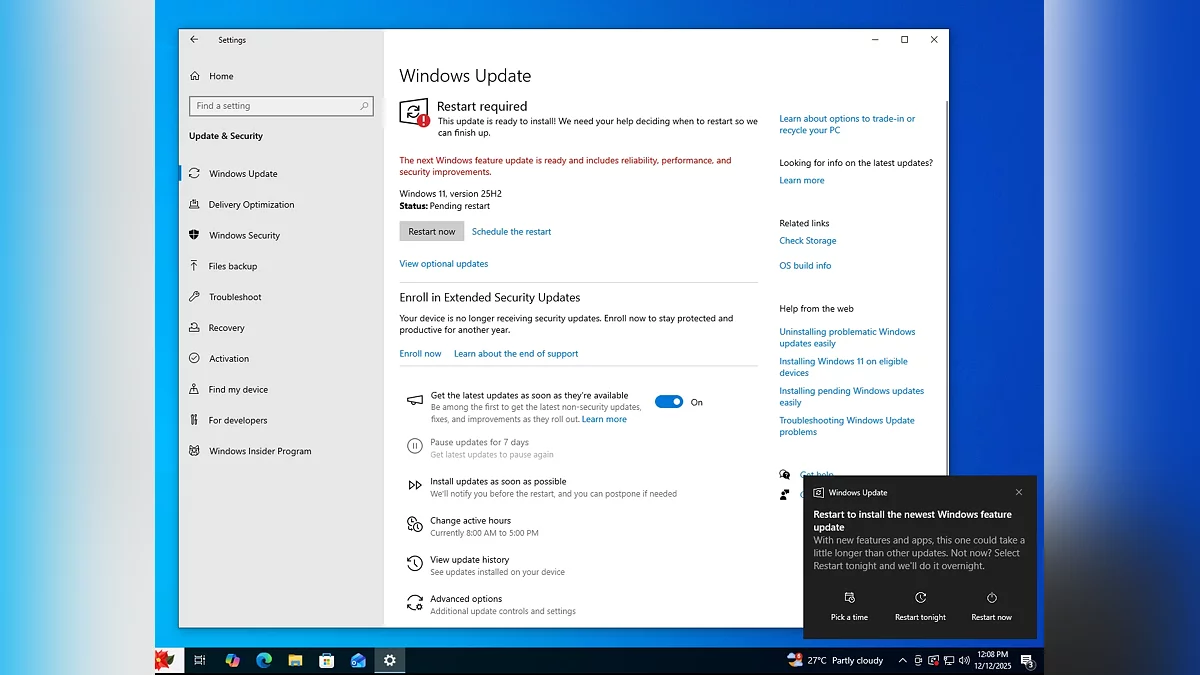Go back using the Settings back arrow

click(194, 40)
